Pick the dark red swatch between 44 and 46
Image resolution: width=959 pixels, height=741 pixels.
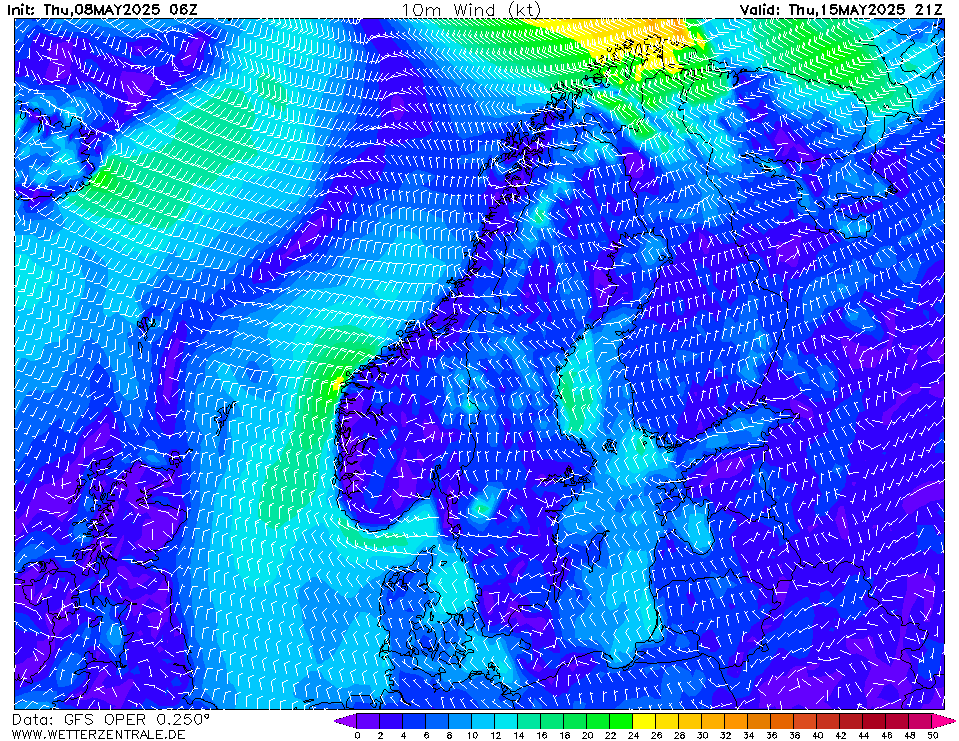pyautogui.click(x=874, y=721)
